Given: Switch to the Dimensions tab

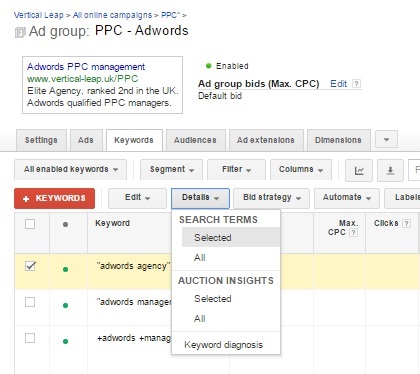Looking at the screenshot, I should (x=338, y=140).
